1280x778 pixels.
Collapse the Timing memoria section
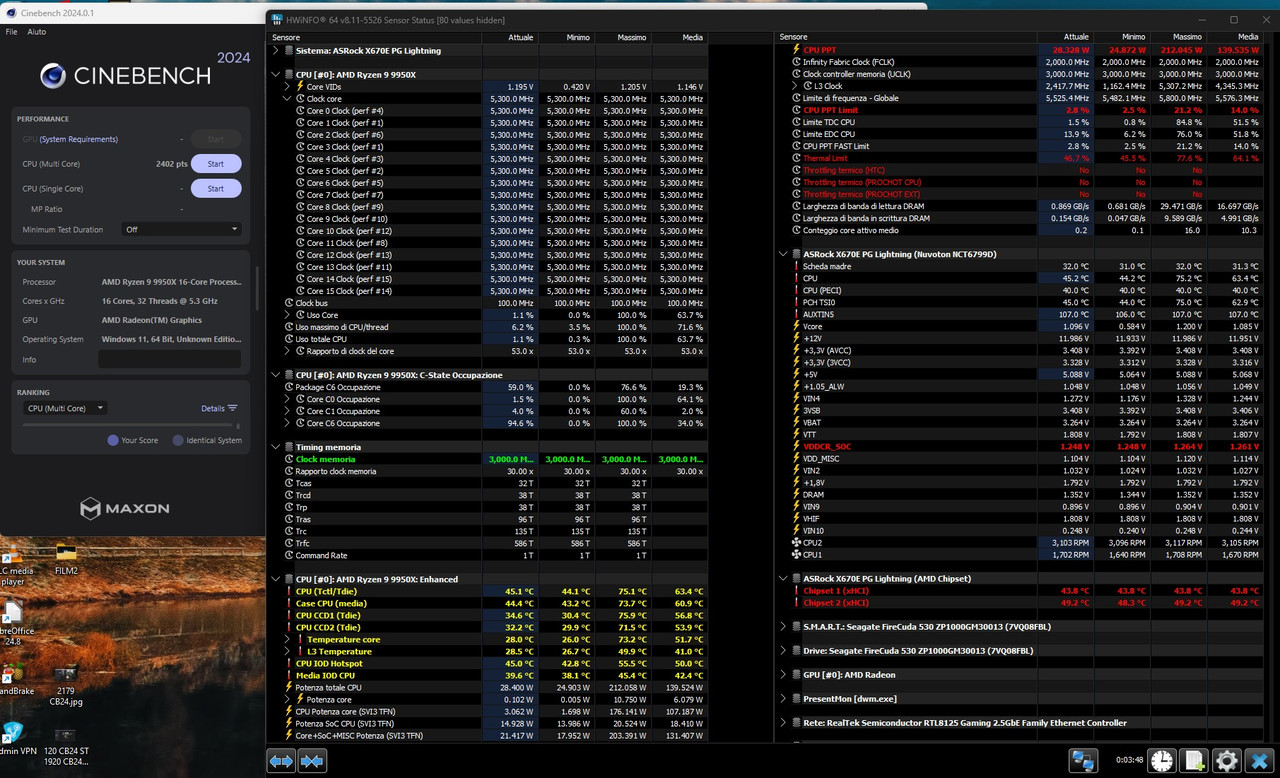click(x=276, y=447)
